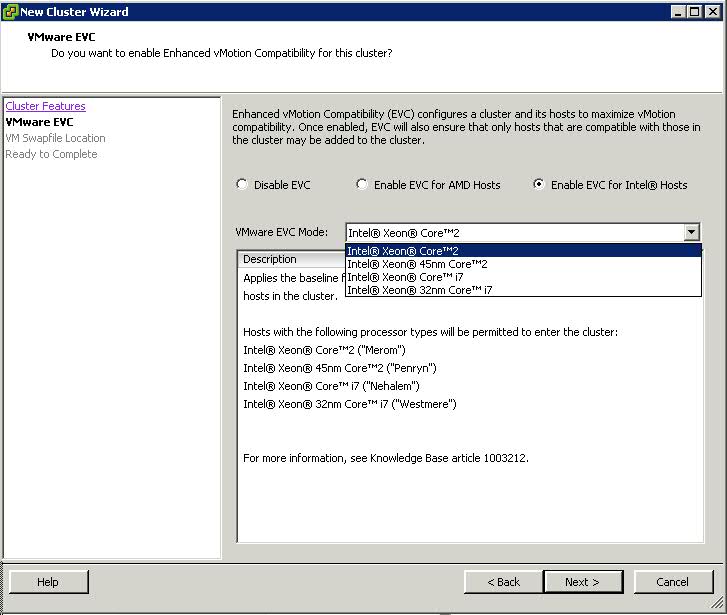Choose Intel Xeon Core 2 highlighted option
Viewport: 727px width, 615px height.
pyautogui.click(x=523, y=250)
